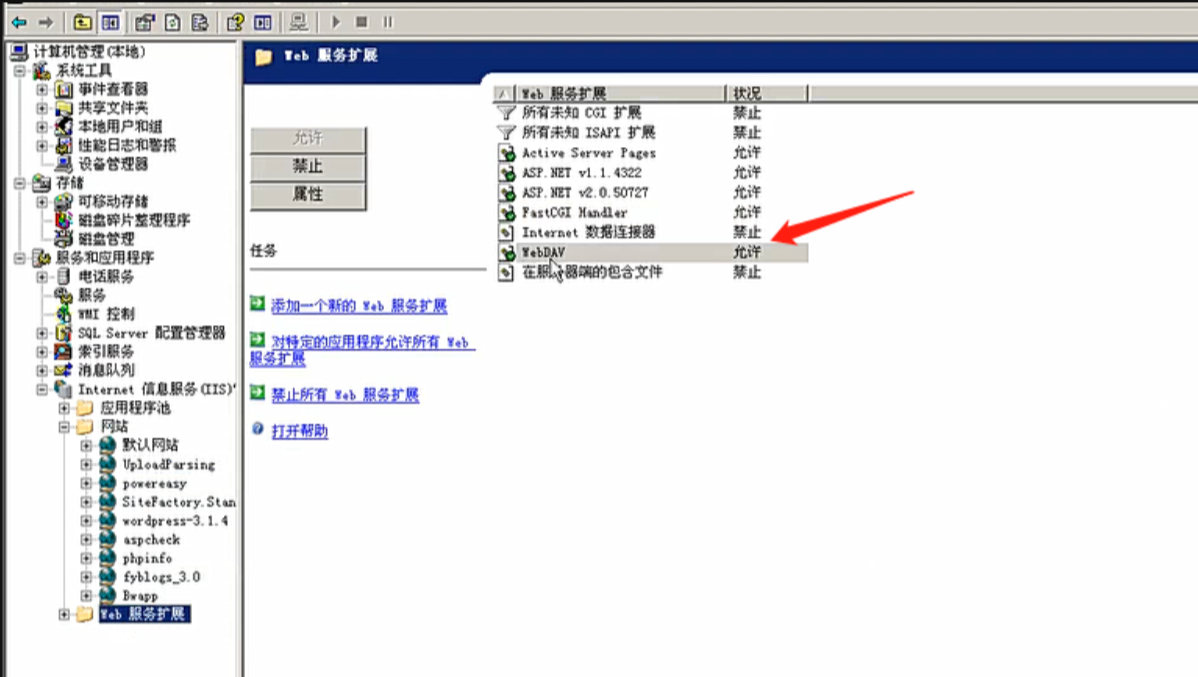The height and width of the screenshot is (677, 1198).
Task: Select the SiteFactory.Stan site in tree
Action: click(x=179, y=502)
